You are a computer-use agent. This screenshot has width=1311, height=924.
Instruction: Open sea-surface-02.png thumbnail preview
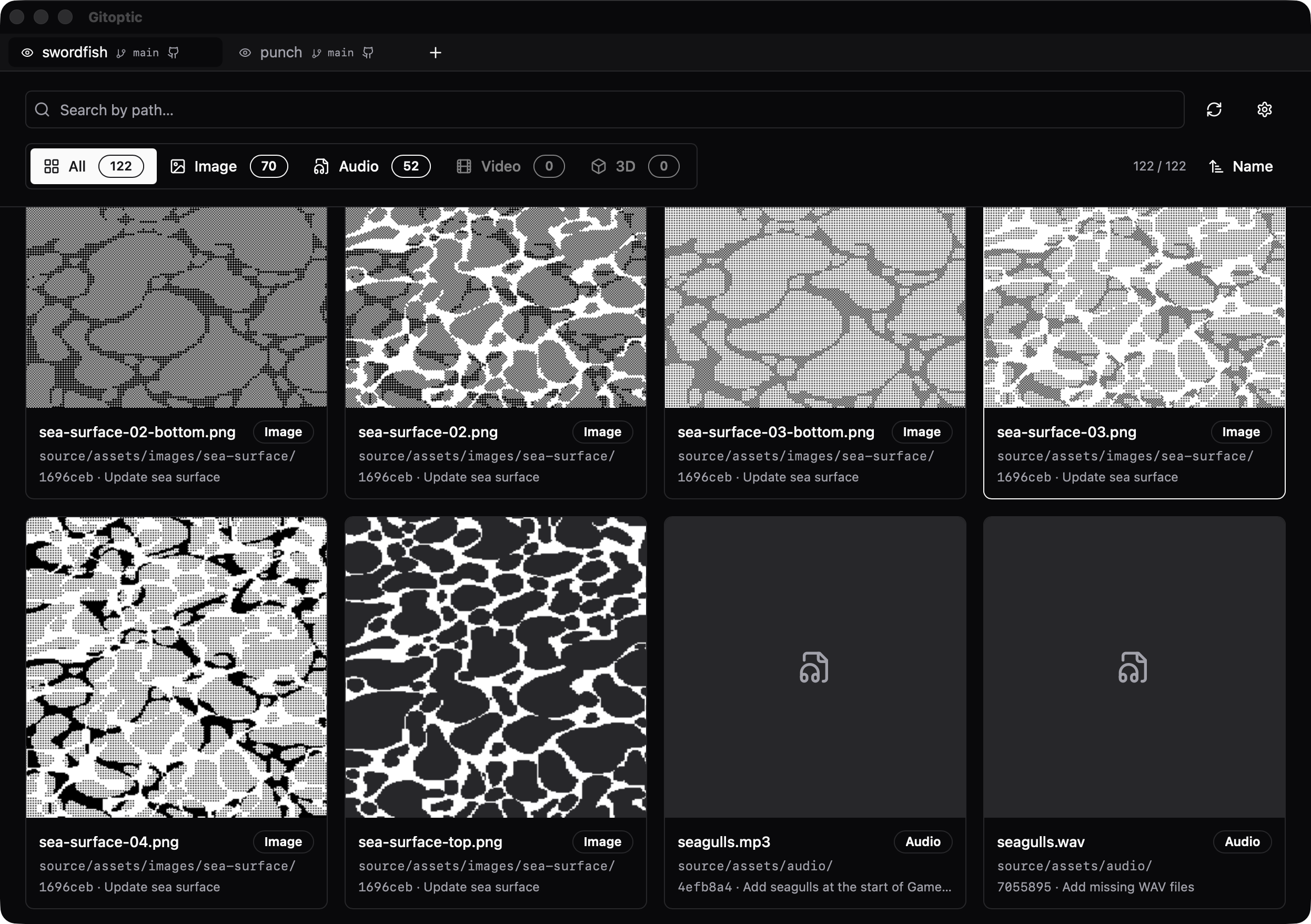496,307
